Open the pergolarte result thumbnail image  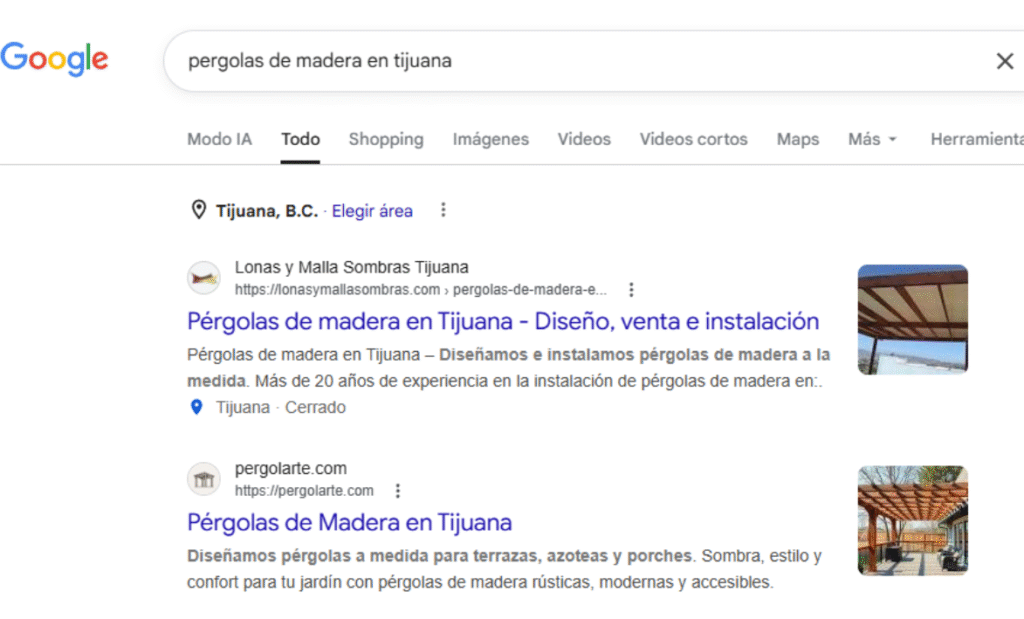pyautogui.click(x=912, y=520)
